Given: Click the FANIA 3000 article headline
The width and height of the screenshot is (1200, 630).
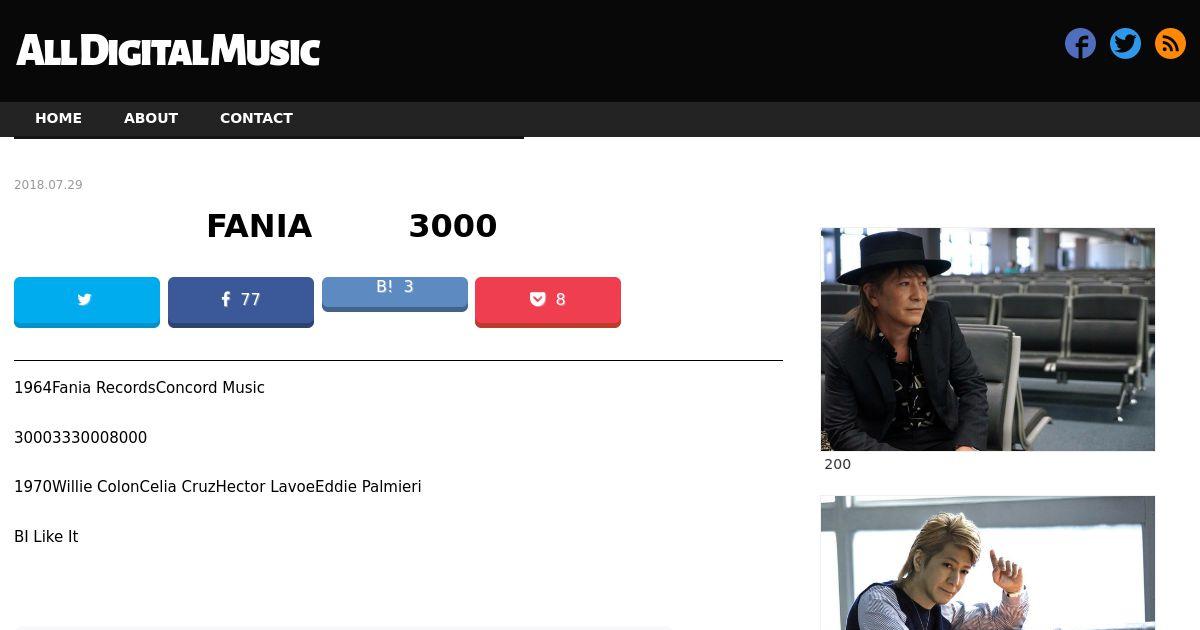Looking at the screenshot, I should (351, 226).
